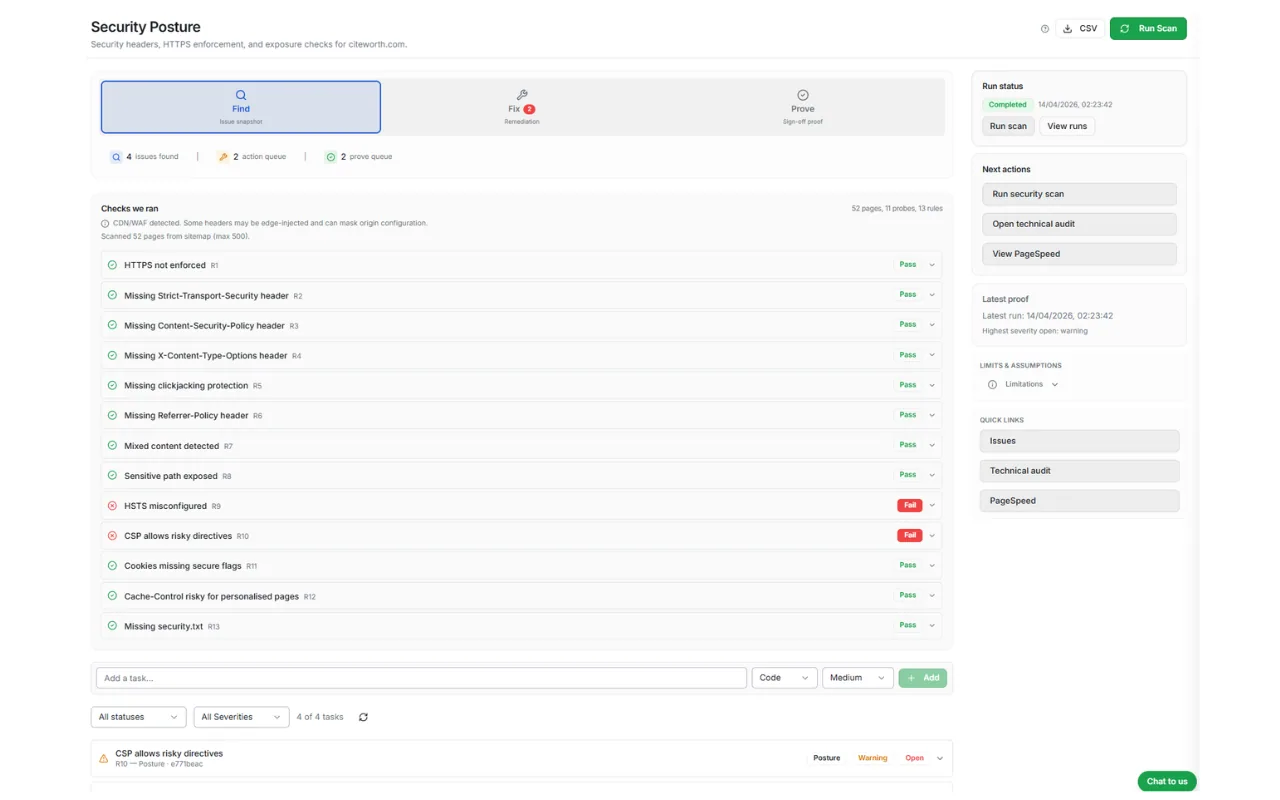Viewport: 1280px width, 800px height.
Task: Expand the HTTPS not enforced check row
Action: [x=932, y=265]
